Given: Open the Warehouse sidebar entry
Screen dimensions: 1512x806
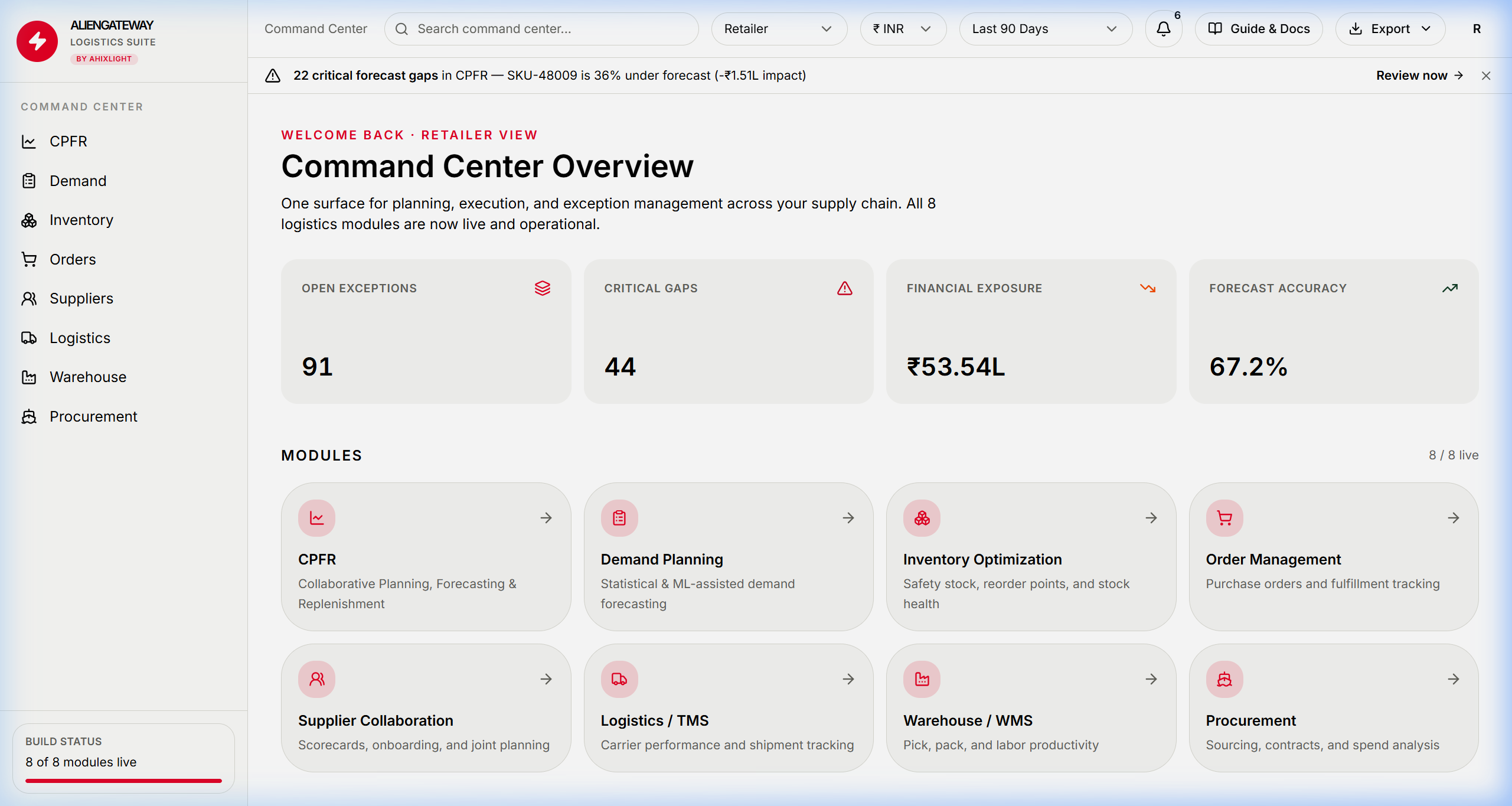Looking at the screenshot, I should point(124,377).
